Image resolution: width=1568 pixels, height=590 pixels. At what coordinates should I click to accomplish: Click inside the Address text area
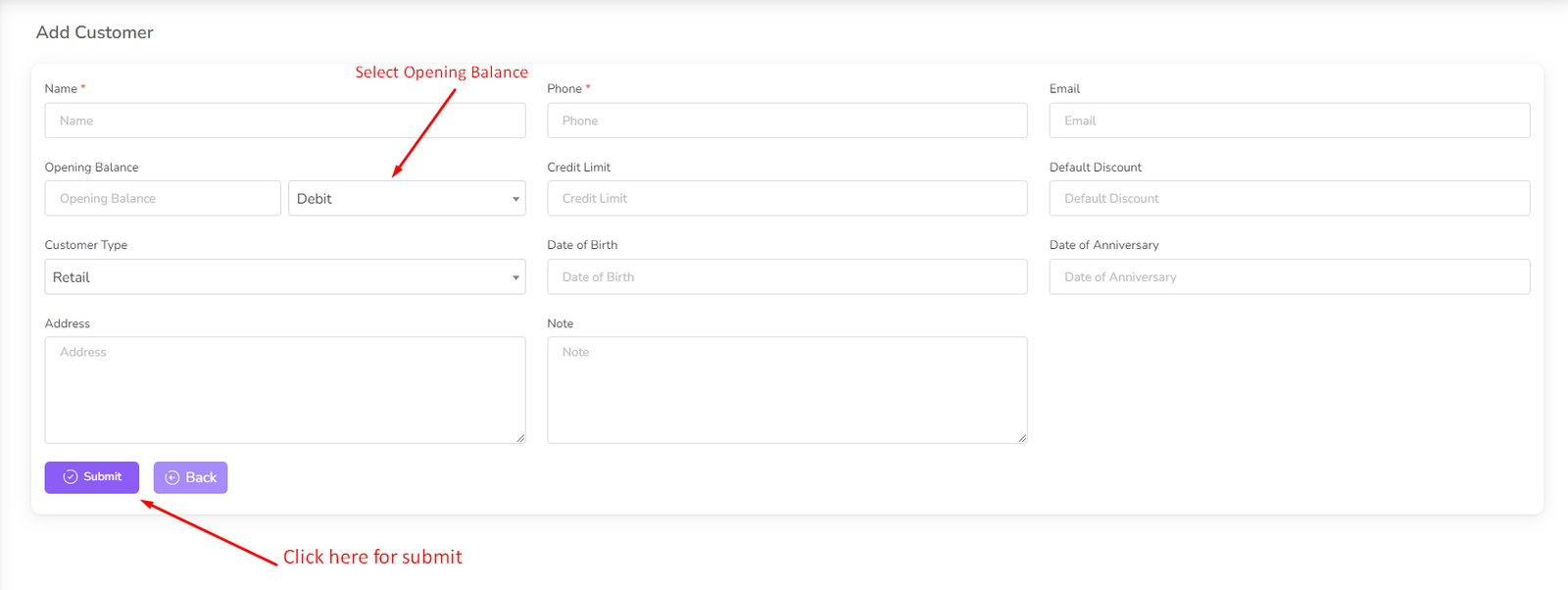point(284,390)
